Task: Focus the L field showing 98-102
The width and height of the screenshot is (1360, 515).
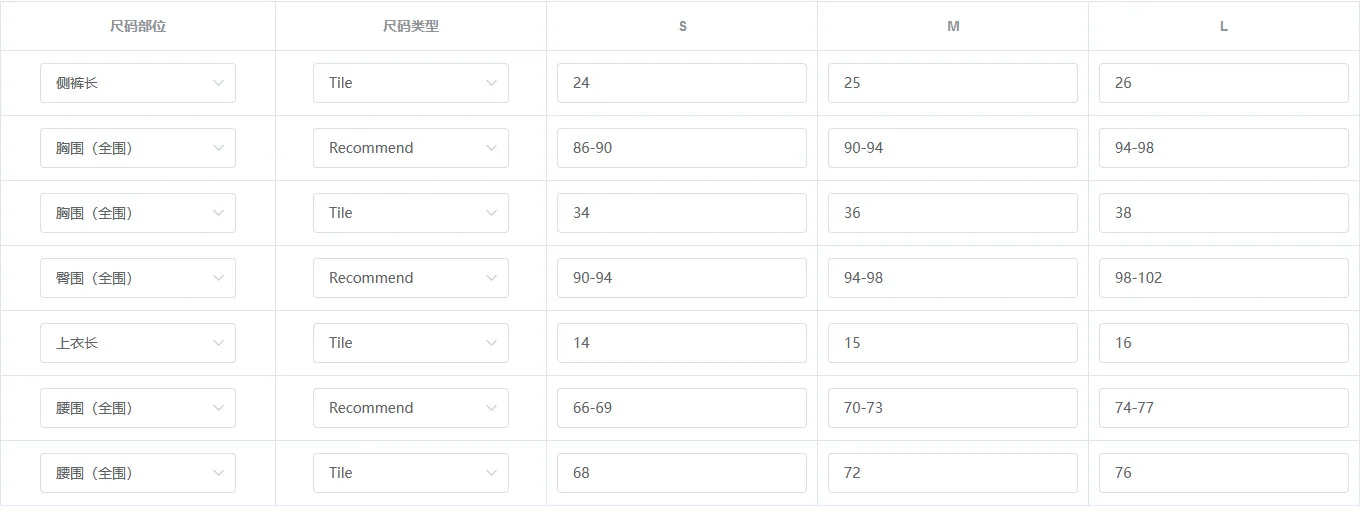Action: coord(1224,278)
